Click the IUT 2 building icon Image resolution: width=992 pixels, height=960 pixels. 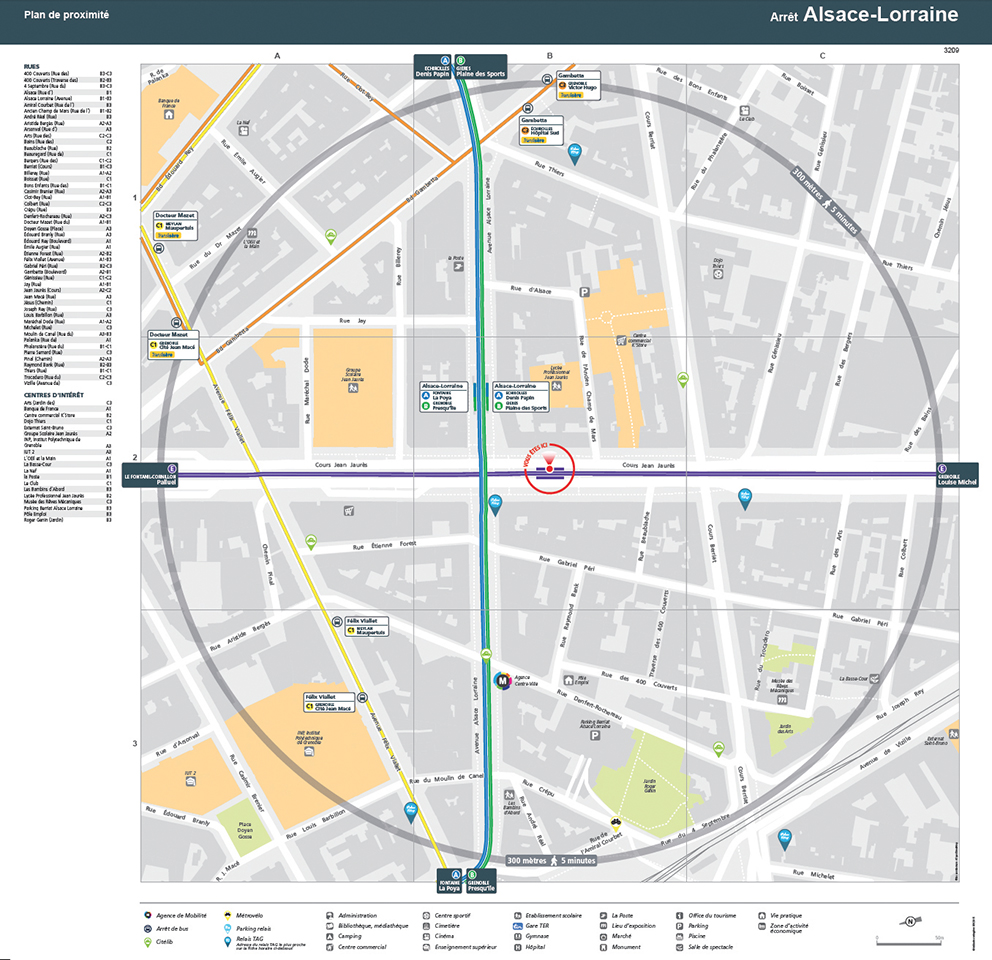pyautogui.click(x=190, y=782)
